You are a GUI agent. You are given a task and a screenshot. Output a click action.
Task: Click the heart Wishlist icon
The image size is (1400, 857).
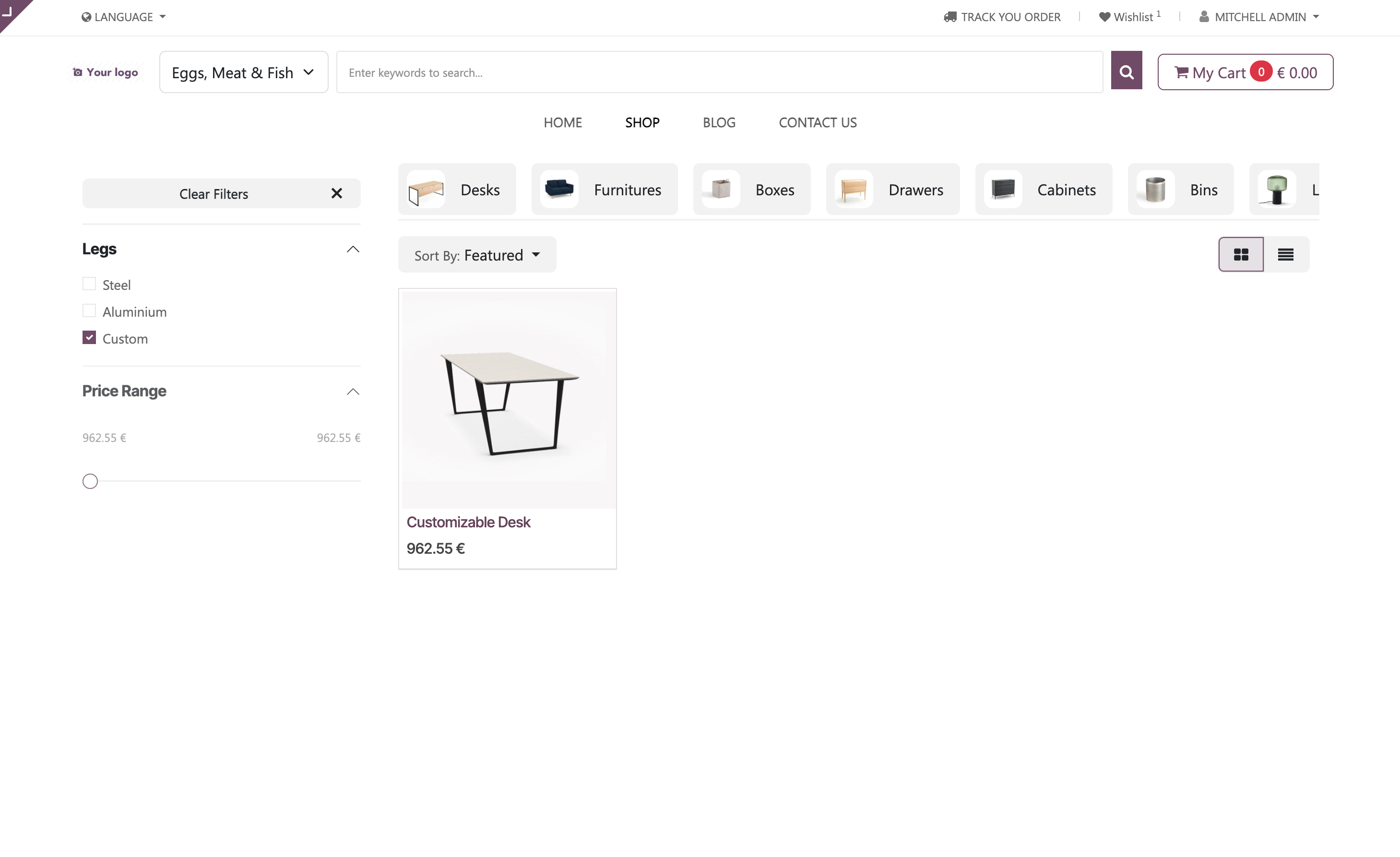tap(1104, 17)
